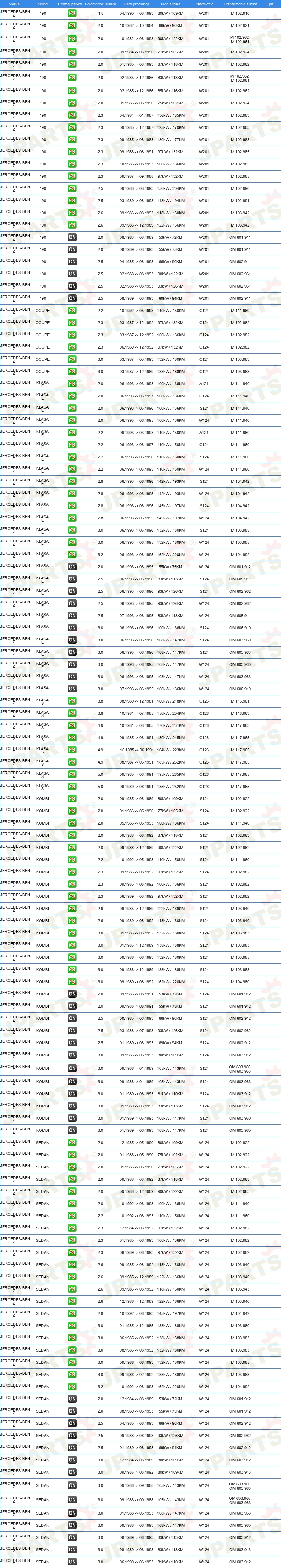Image resolution: width=281 pixels, height=1568 pixels.
Task: Click the Oznaczenie silnika column header
Action: [240, 4]
